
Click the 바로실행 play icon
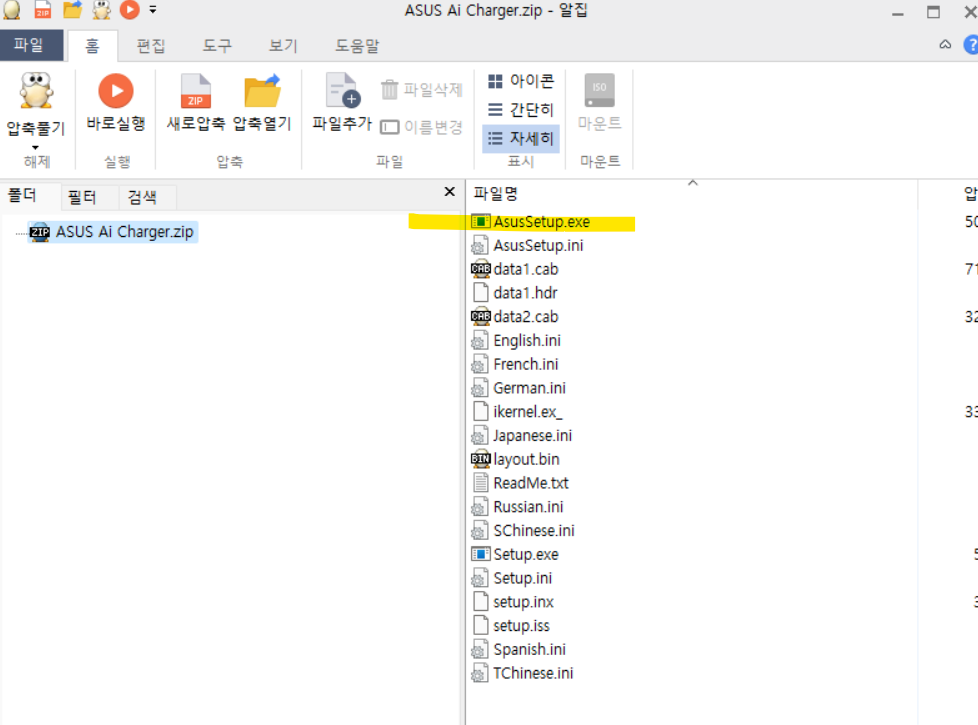[116, 91]
